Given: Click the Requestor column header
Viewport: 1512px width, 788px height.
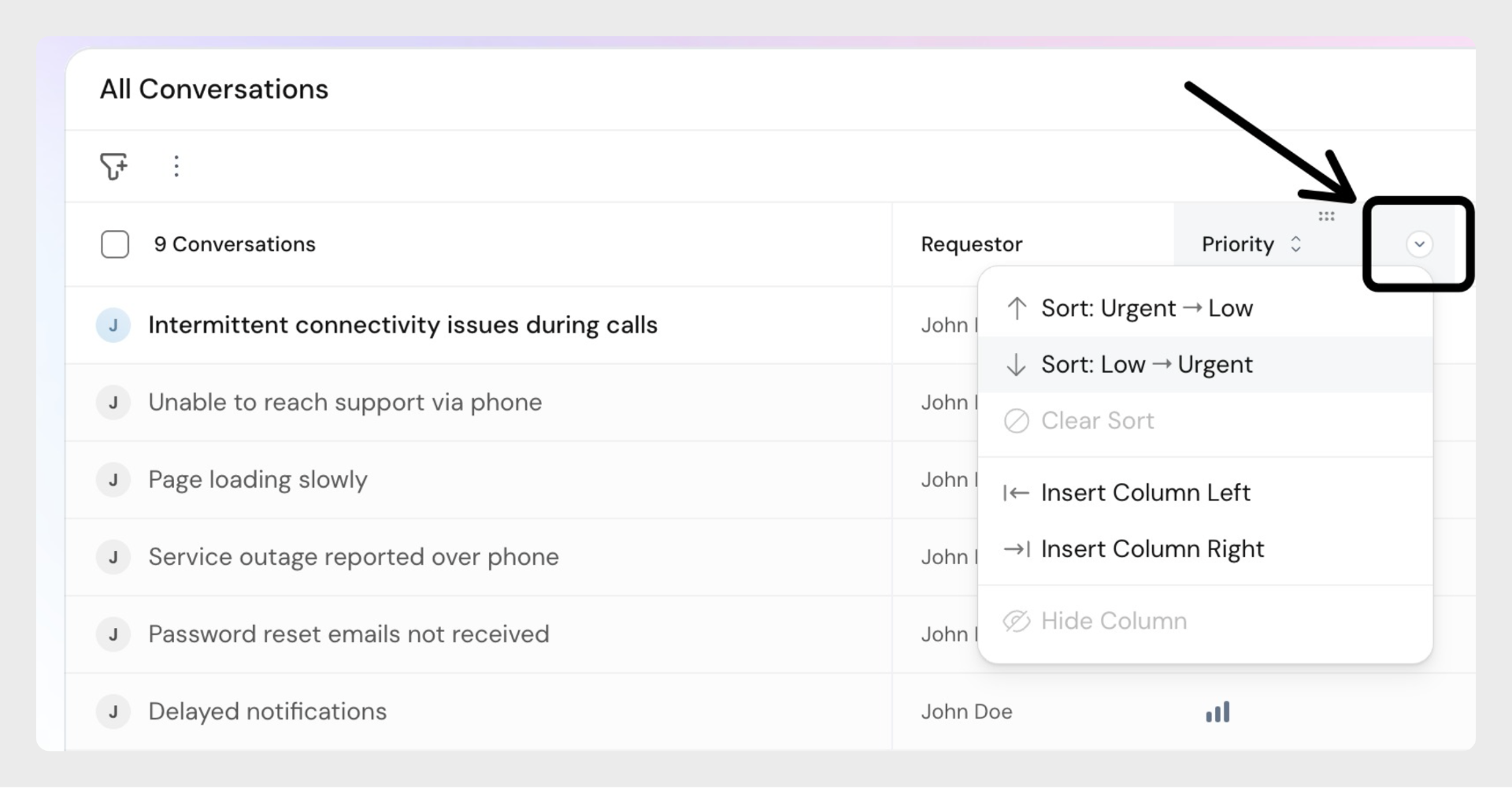Looking at the screenshot, I should (972, 244).
